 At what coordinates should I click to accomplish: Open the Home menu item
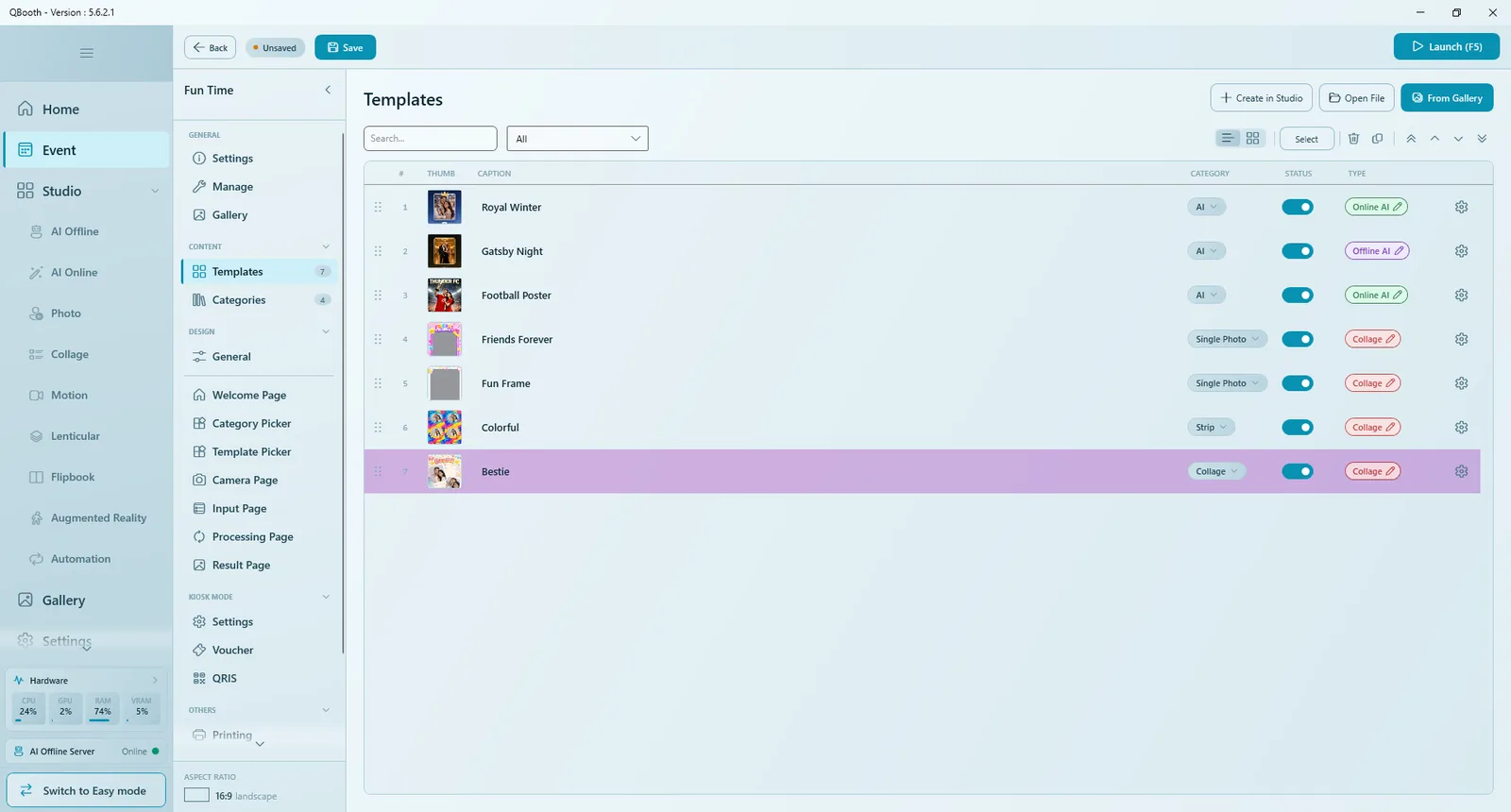pos(86,110)
